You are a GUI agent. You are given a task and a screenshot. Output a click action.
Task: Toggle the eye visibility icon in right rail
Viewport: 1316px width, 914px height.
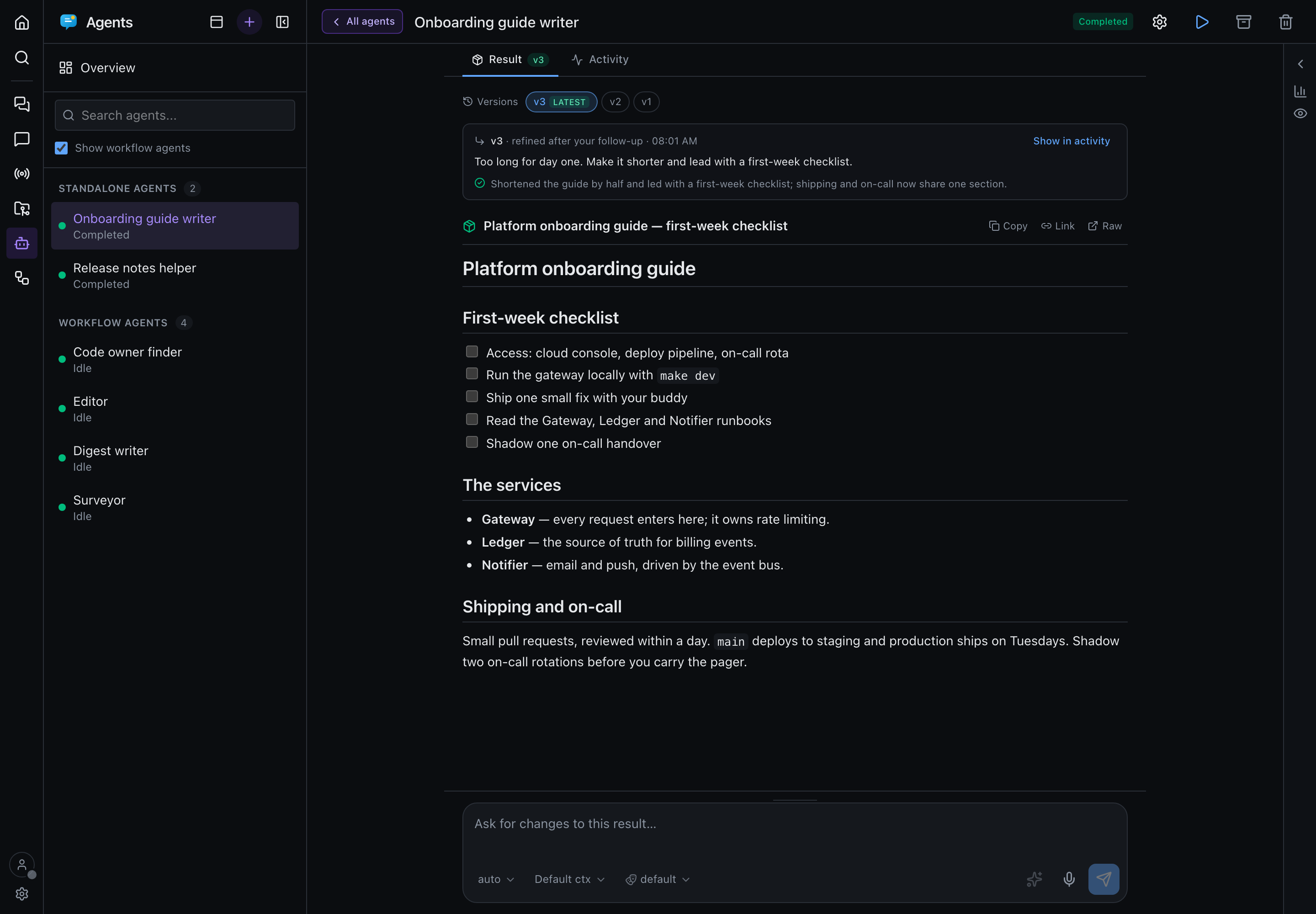(x=1300, y=113)
